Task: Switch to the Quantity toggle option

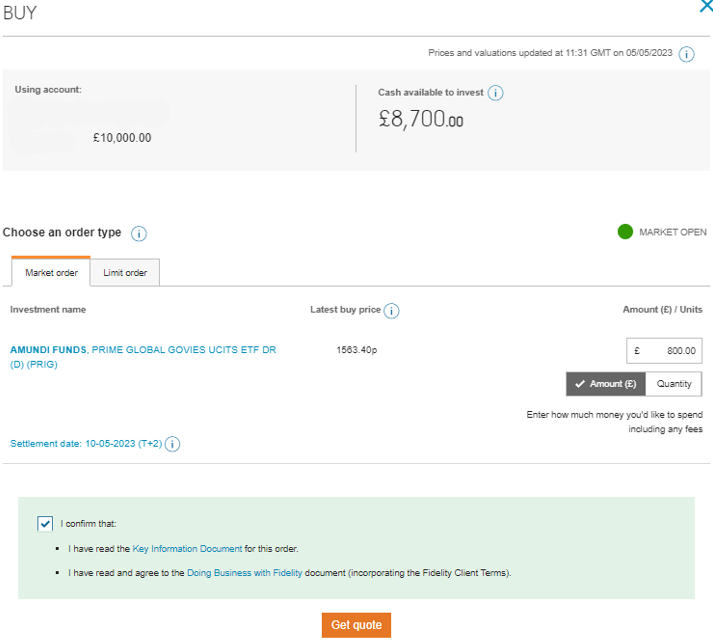Action: click(x=673, y=384)
